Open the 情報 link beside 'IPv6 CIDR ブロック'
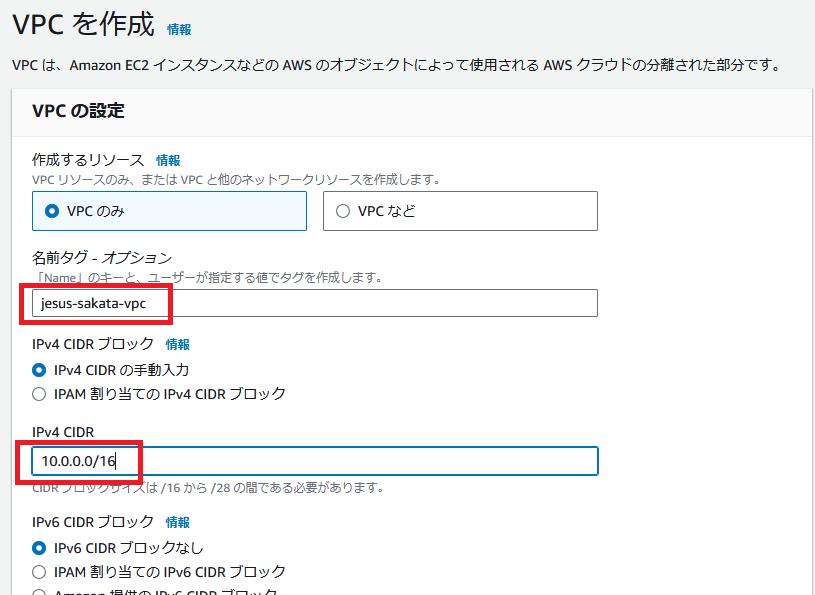Image resolution: width=815 pixels, height=595 pixels. tap(177, 522)
